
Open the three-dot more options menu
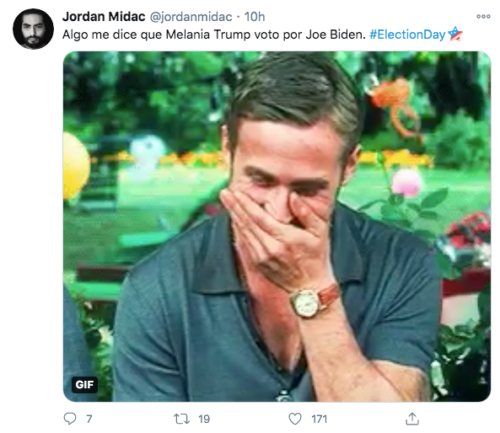[483, 16]
